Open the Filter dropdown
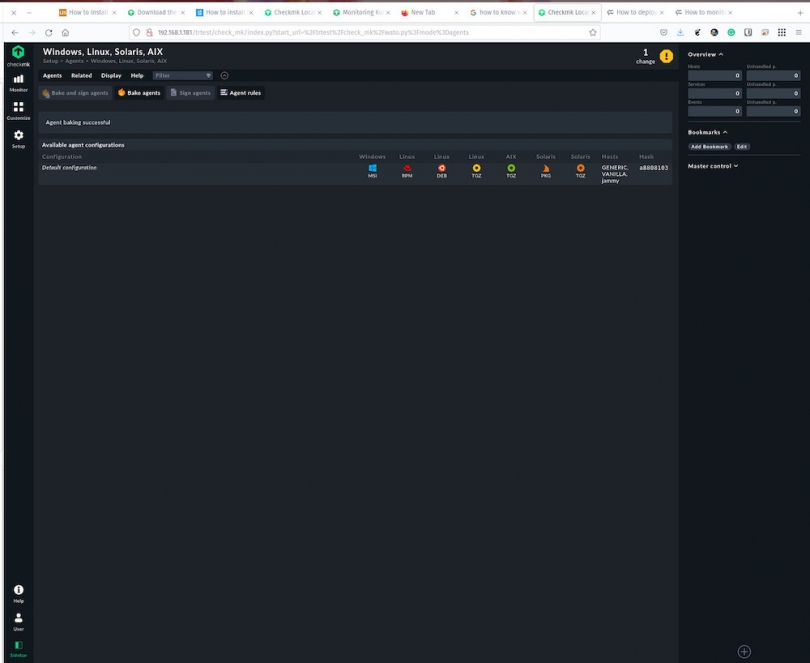The width and height of the screenshot is (810, 663). (180, 75)
